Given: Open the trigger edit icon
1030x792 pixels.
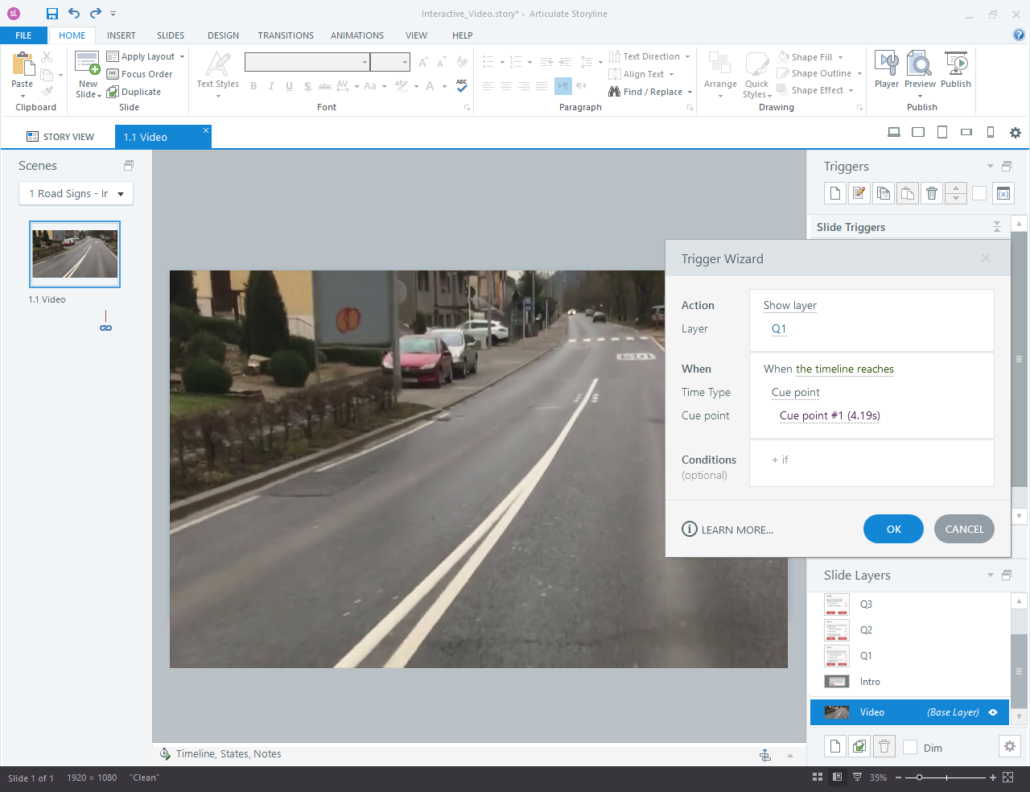Looking at the screenshot, I should pos(859,193).
